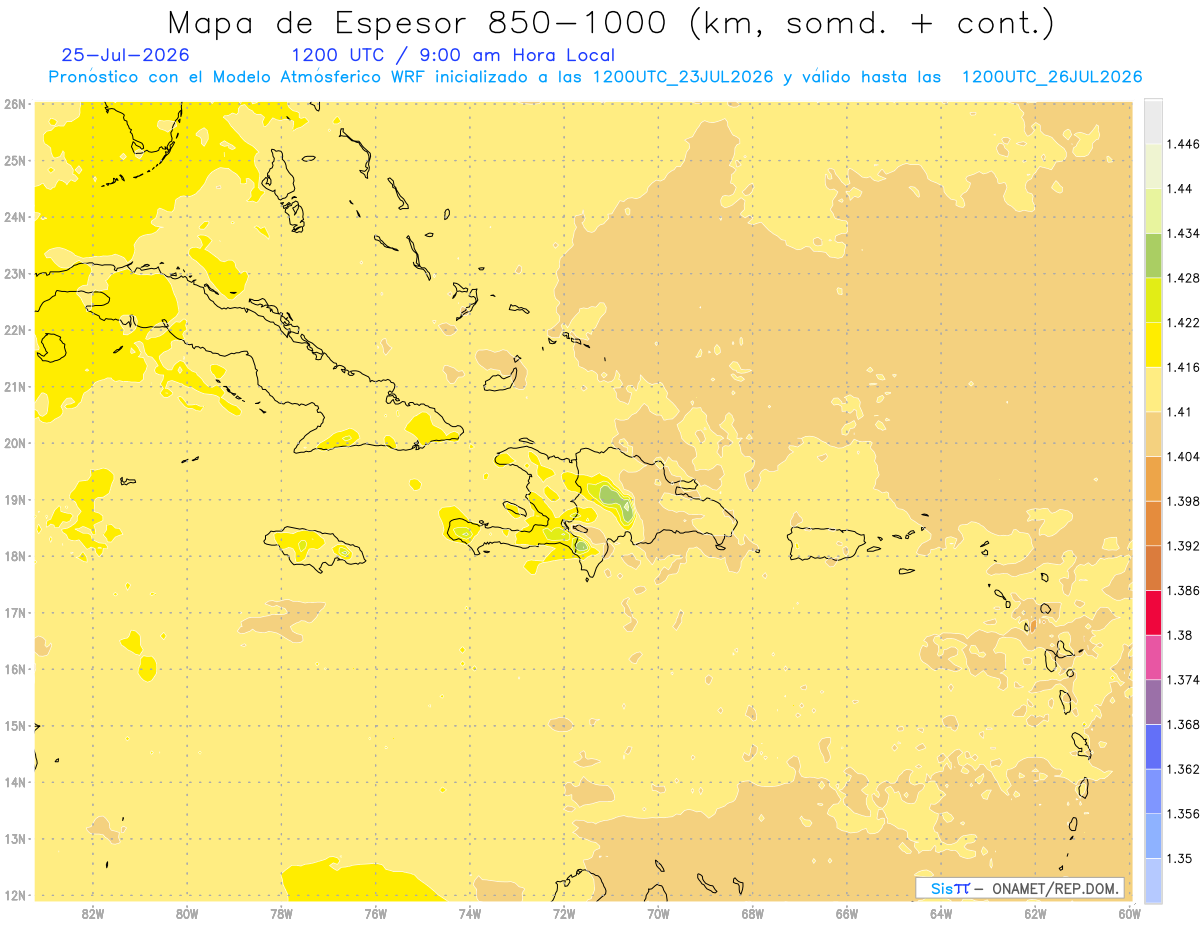Choose the dark blue swatch above 1.362
1200x927 pixels.
[x=1153, y=746]
